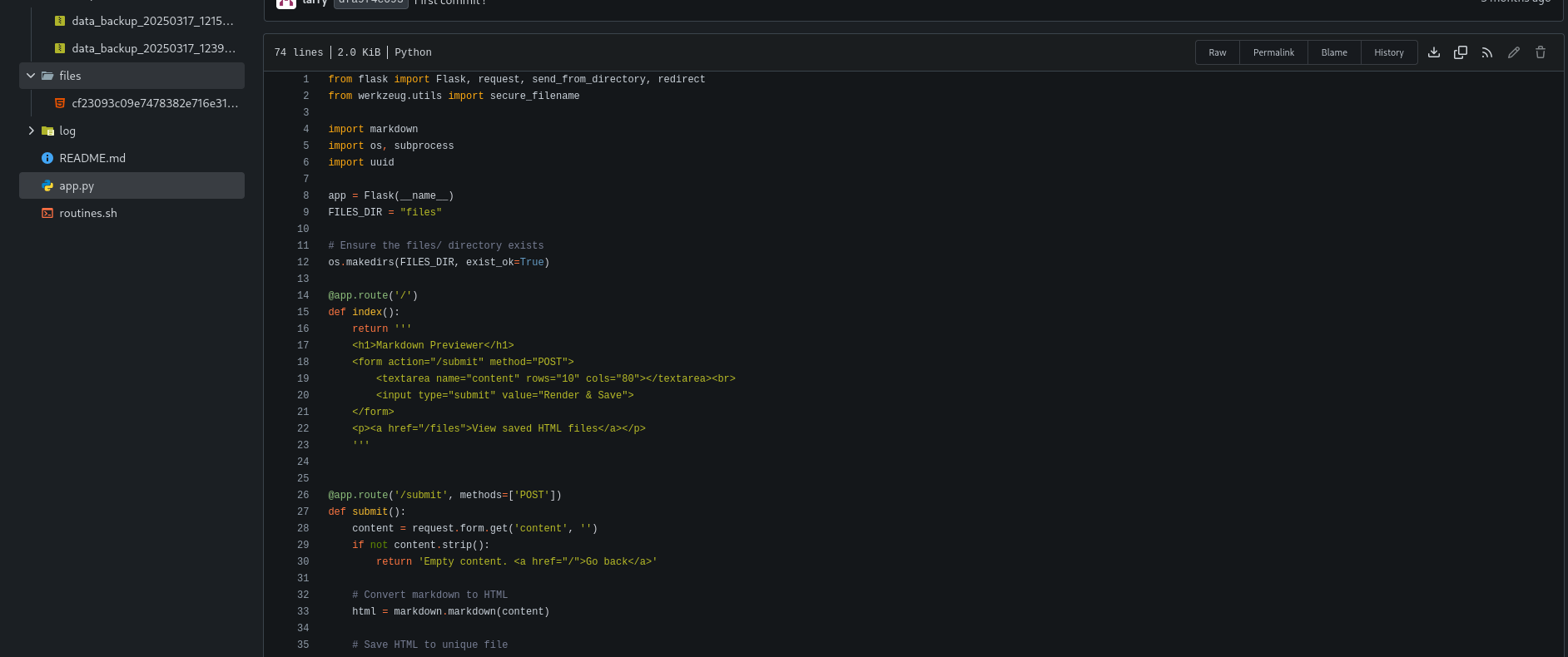Select the routines.sh shell script icon

pos(47,213)
